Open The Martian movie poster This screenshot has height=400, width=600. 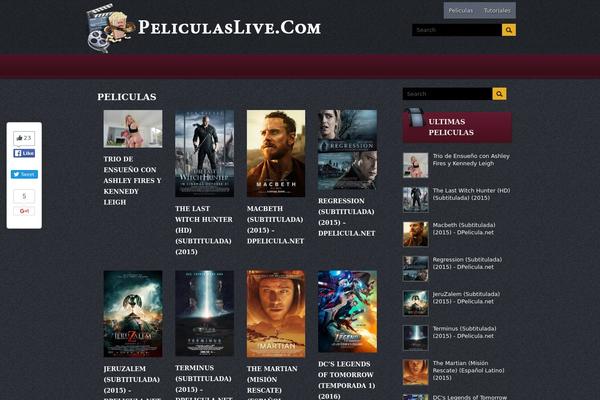pos(276,314)
